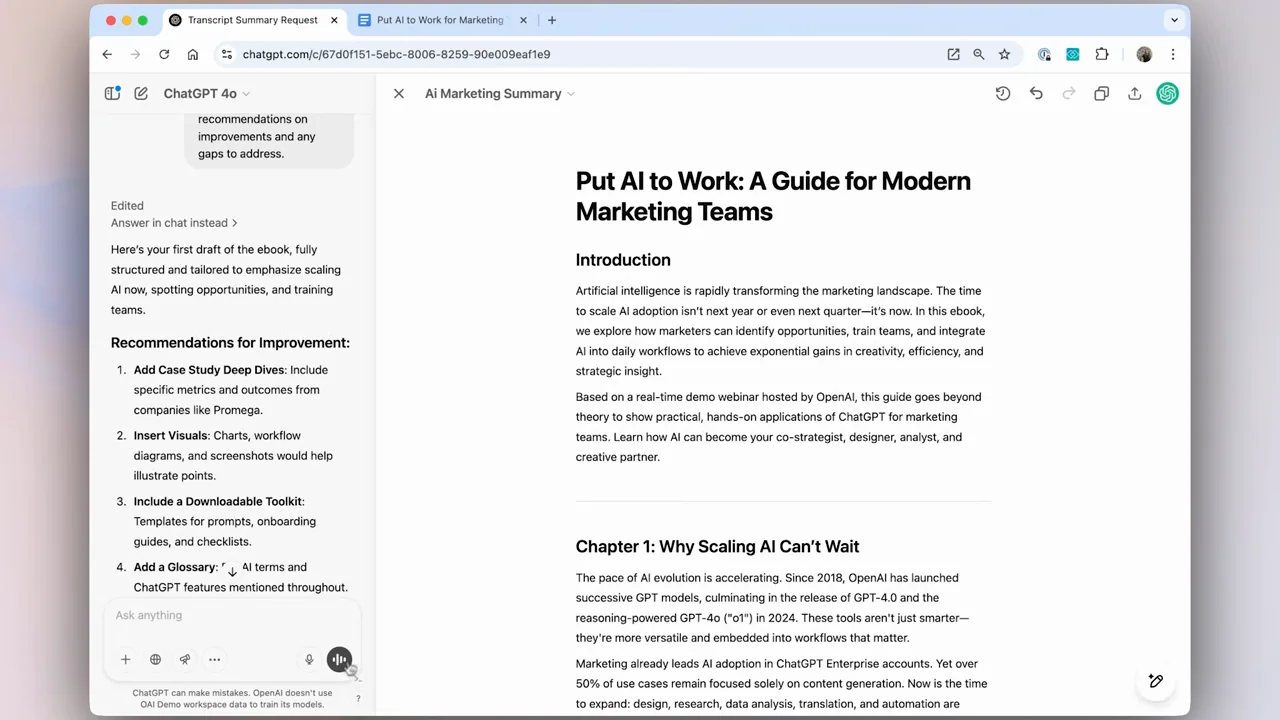Switch to Put AI to Work for Marketing tab
The image size is (1280, 720).
pos(440,20)
